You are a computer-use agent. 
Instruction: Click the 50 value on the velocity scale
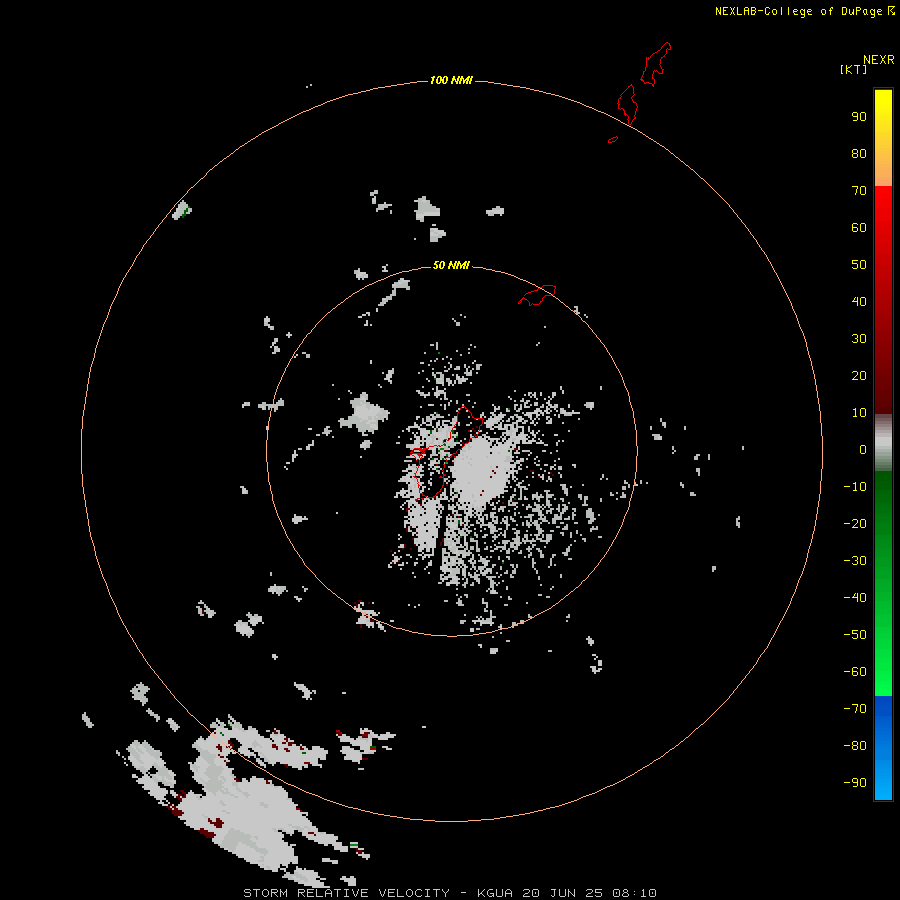(859, 265)
